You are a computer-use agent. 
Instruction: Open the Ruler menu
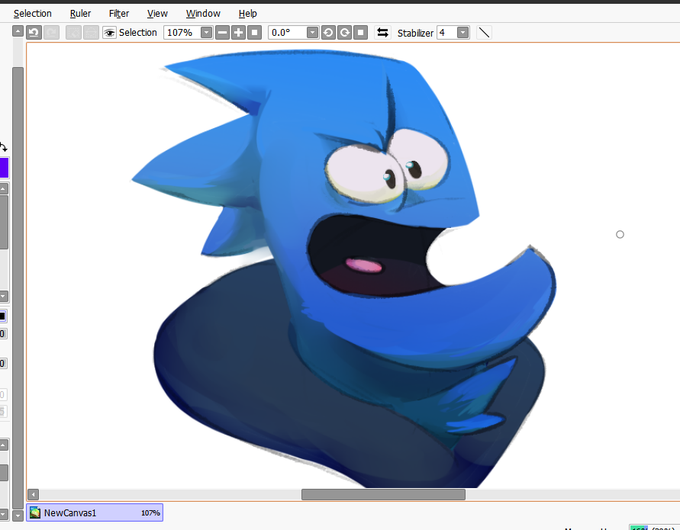[x=80, y=13]
